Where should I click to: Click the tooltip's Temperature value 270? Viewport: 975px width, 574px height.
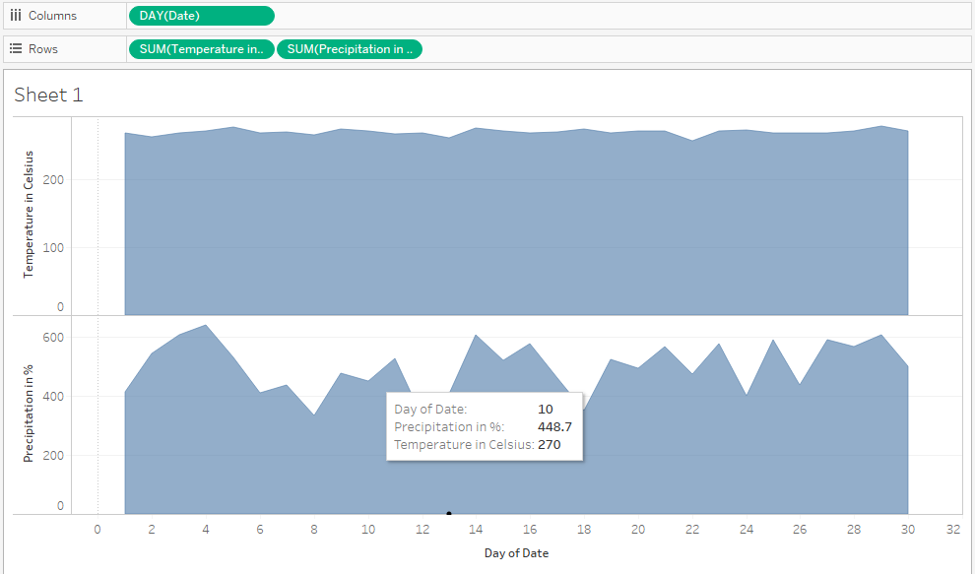pyautogui.click(x=549, y=445)
